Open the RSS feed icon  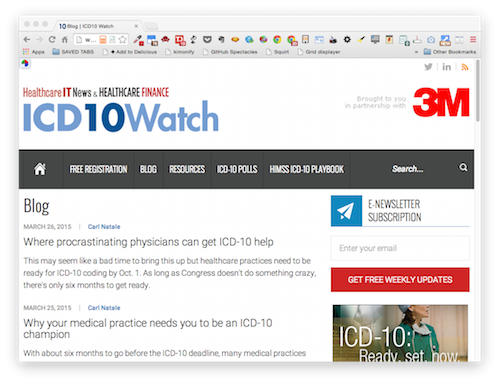(x=465, y=67)
